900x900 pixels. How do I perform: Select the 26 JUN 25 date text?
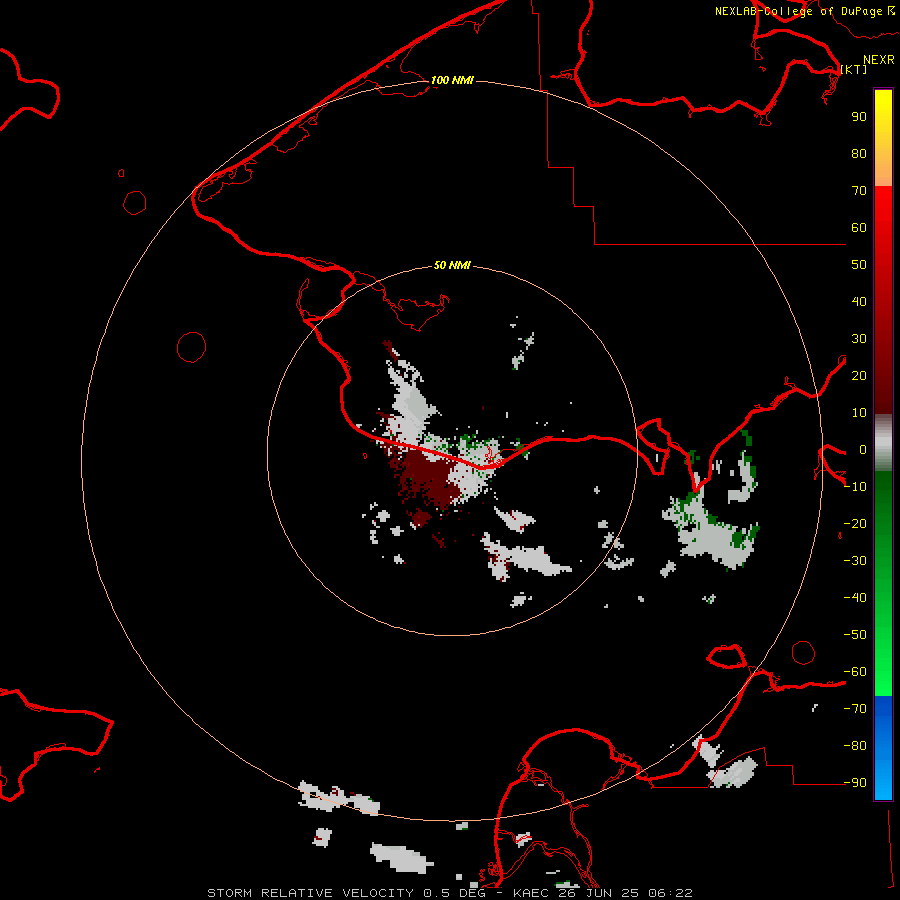coord(600,893)
